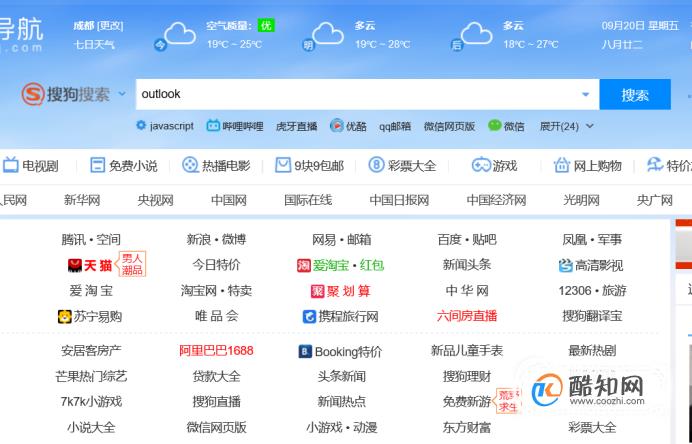The height and width of the screenshot is (444, 692).
Task: Open the search engine selector chevron
Action: pos(122,94)
